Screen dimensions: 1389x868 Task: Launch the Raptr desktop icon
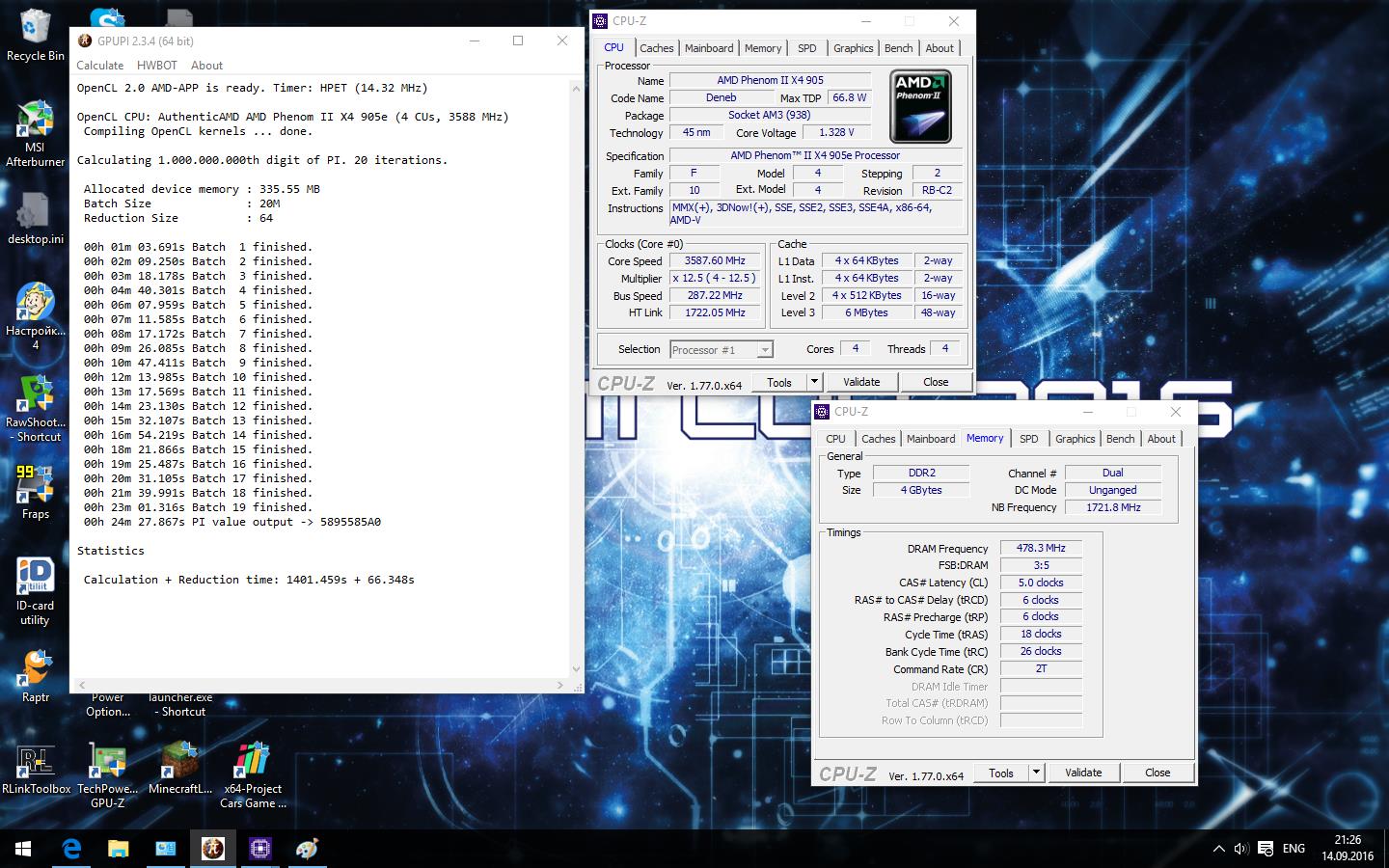point(35,675)
